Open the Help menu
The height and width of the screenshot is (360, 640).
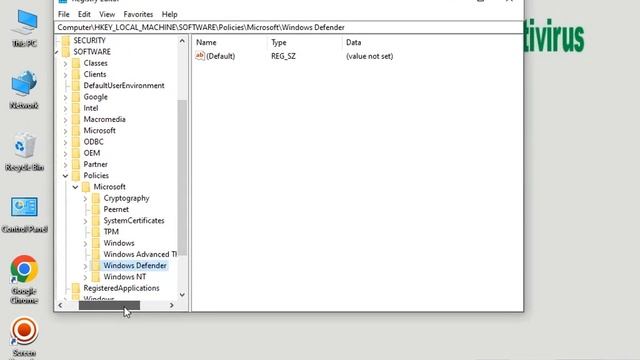(x=169, y=14)
